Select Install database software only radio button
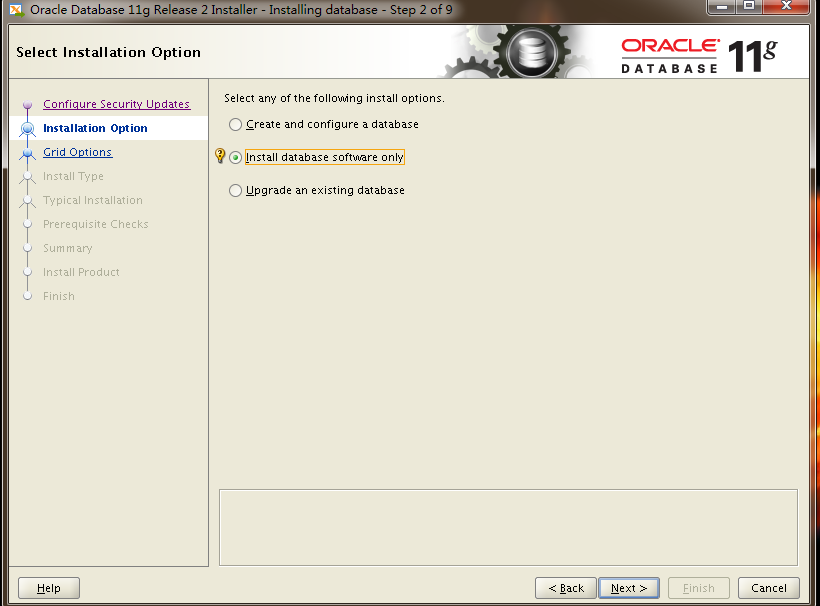The image size is (820, 606). (x=235, y=157)
